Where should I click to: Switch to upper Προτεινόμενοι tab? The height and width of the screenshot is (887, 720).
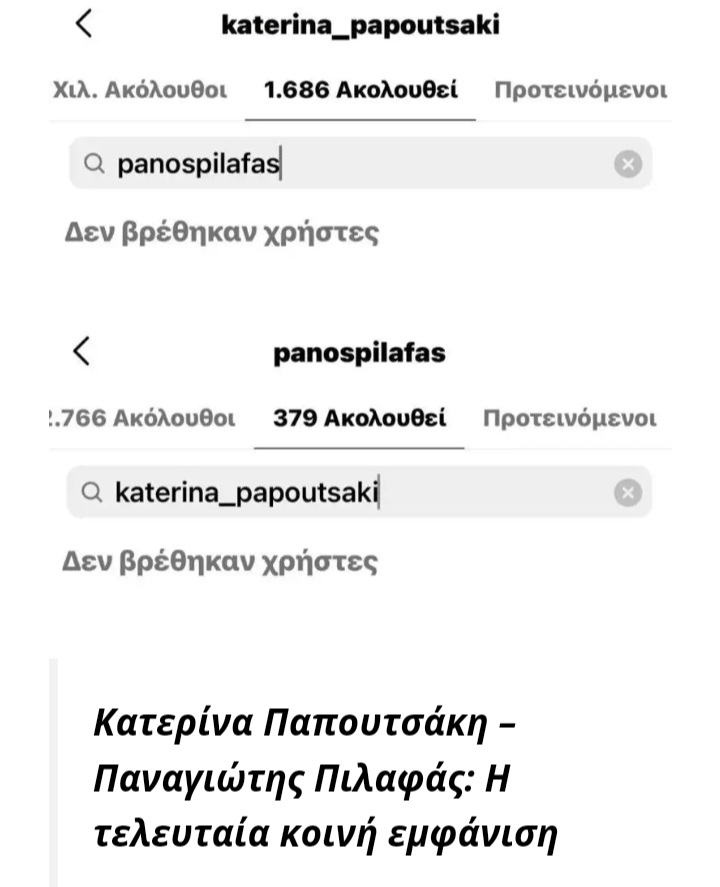(x=581, y=90)
